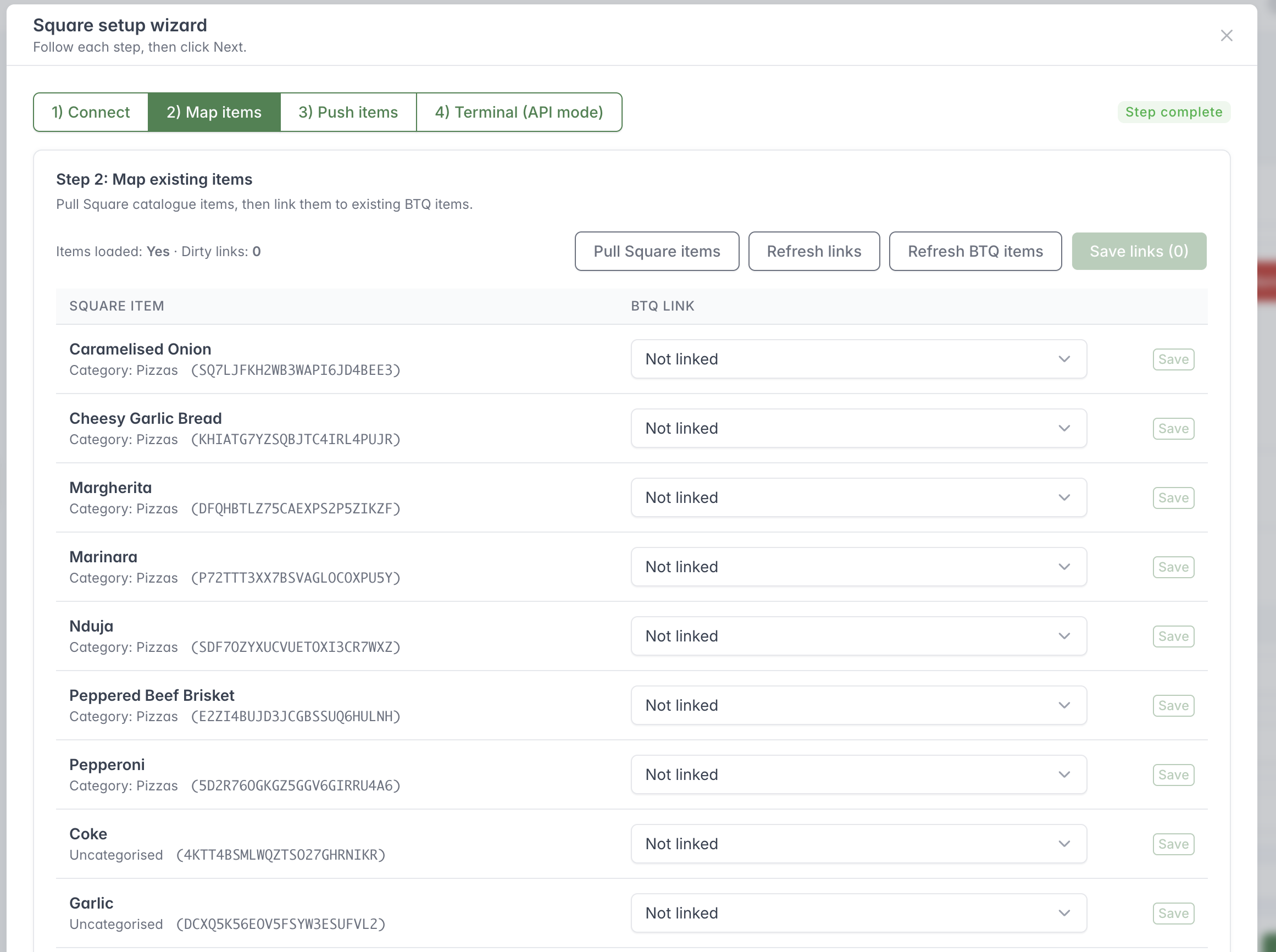
Task: Click the Step complete status badge
Action: pyautogui.click(x=1173, y=112)
